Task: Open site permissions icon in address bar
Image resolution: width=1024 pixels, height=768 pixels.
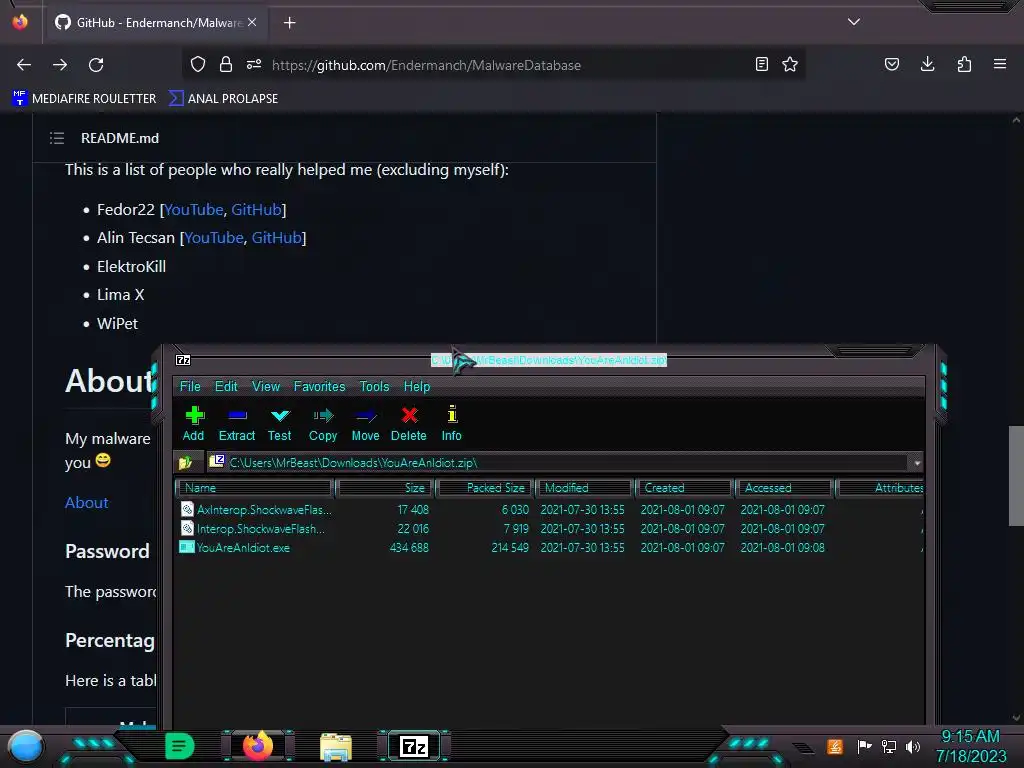Action: click(x=254, y=64)
